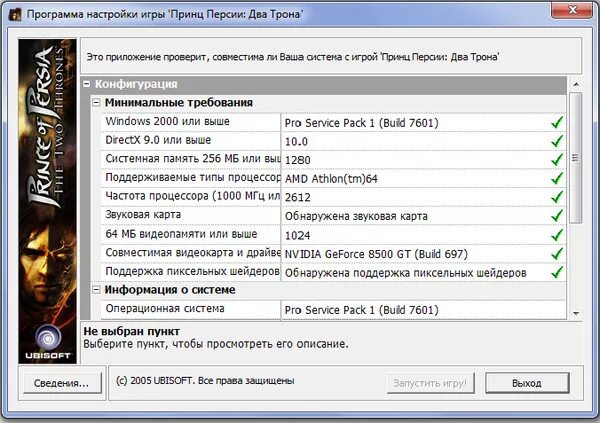Click green checkmark in 64 МБ видеопамяти row
This screenshot has width=600, height=423.
click(x=557, y=235)
